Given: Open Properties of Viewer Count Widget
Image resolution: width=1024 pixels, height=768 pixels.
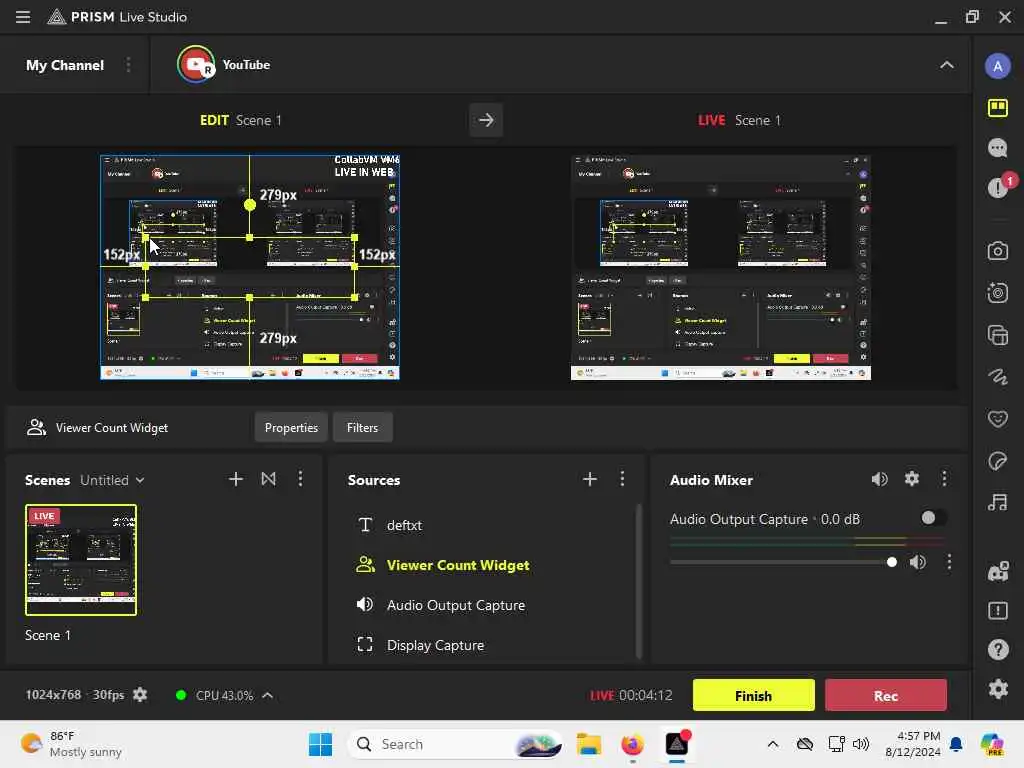Looking at the screenshot, I should (291, 428).
